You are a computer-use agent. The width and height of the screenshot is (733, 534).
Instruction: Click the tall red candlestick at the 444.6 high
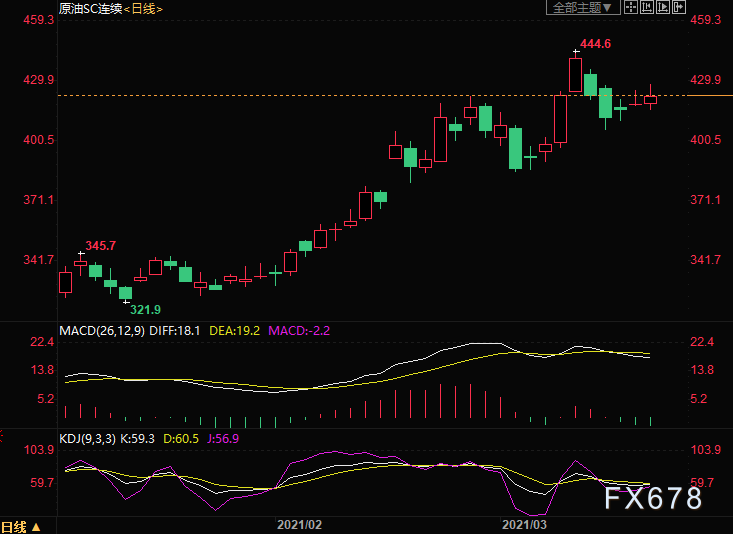tap(575, 75)
